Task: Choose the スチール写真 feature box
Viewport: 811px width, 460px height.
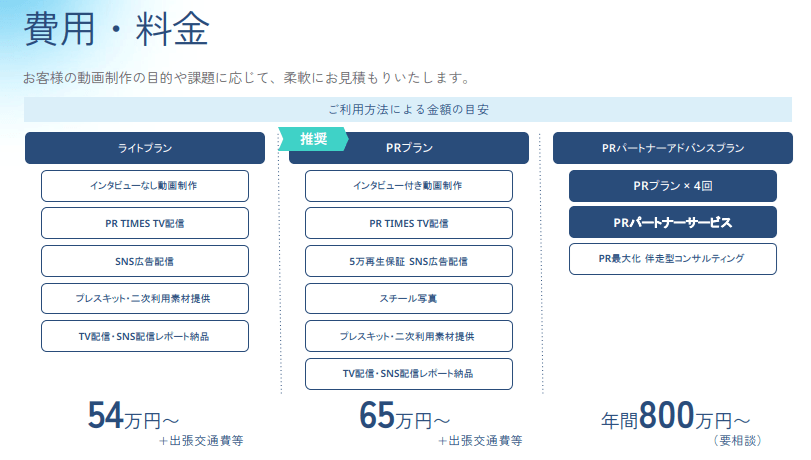Action: [409, 299]
